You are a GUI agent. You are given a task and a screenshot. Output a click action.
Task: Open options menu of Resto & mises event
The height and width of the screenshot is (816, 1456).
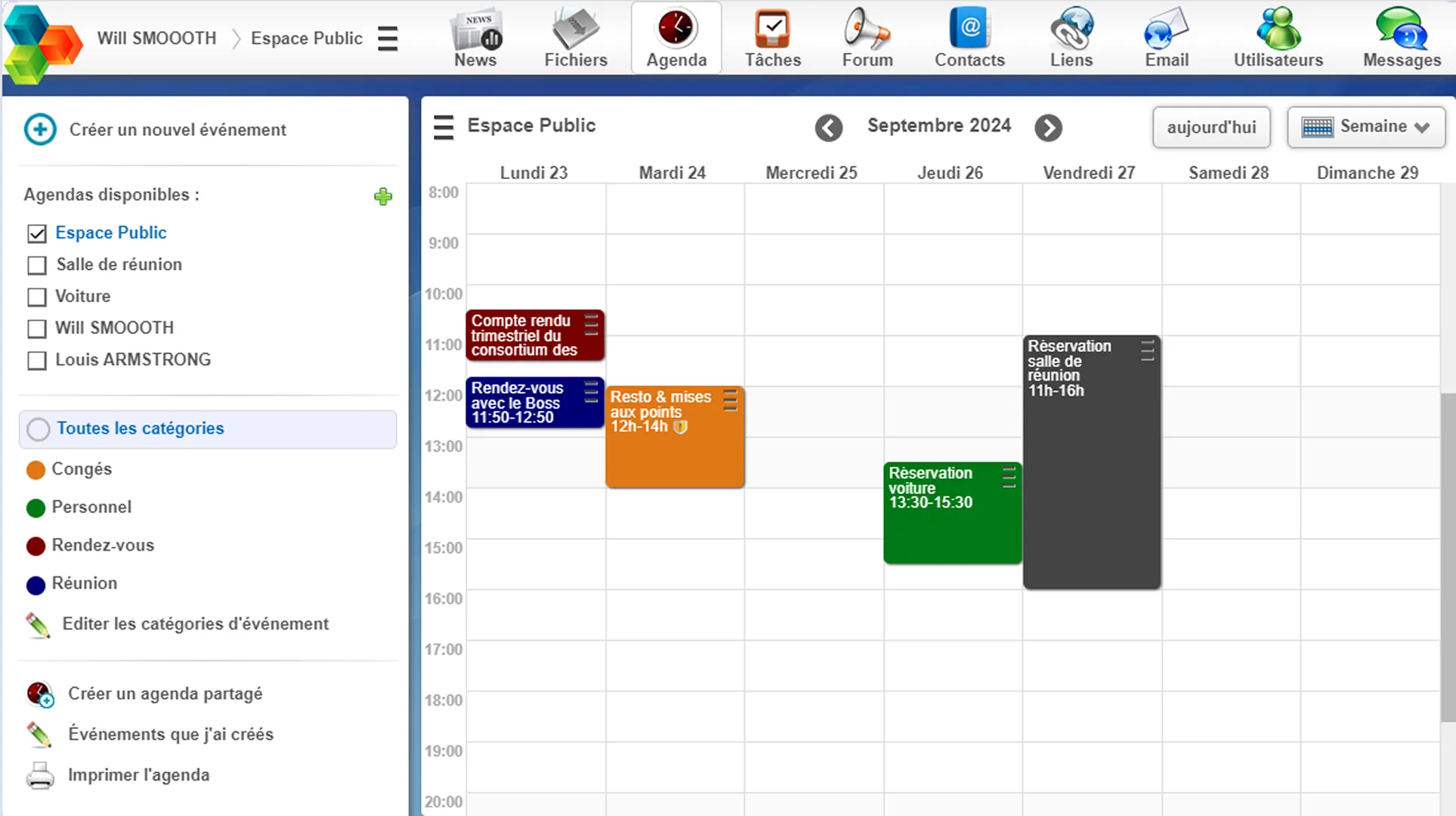point(730,400)
